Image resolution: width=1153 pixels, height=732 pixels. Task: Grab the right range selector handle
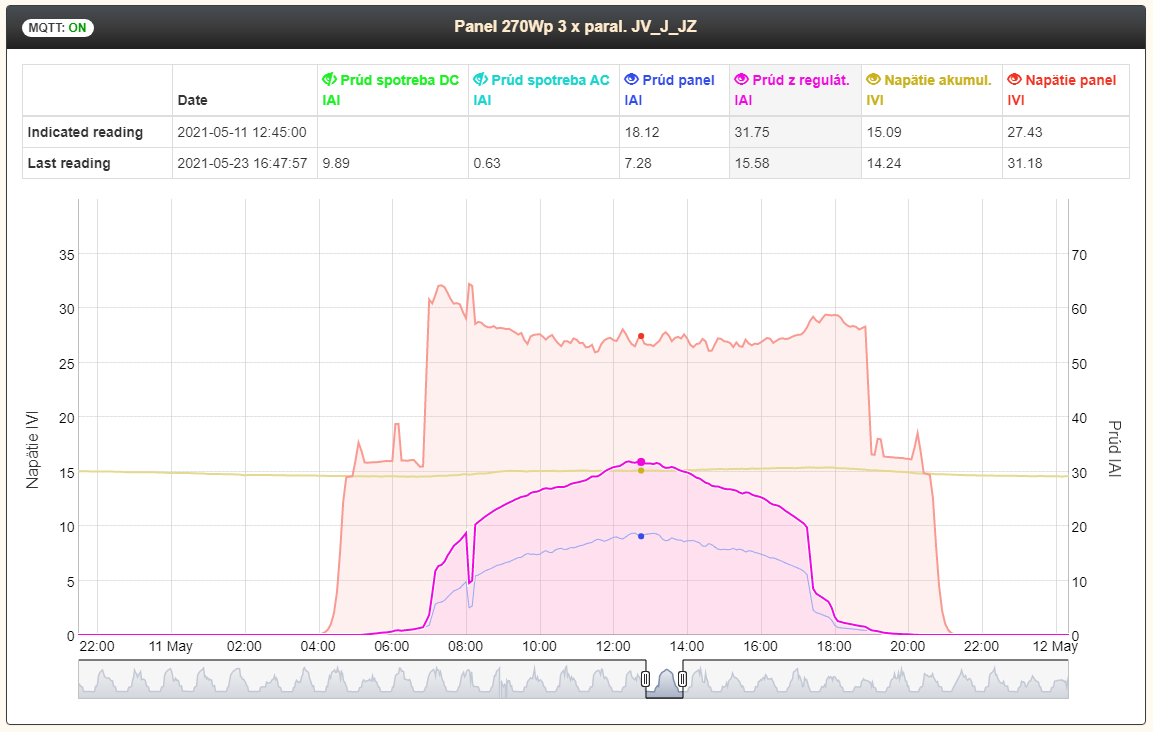(x=682, y=678)
